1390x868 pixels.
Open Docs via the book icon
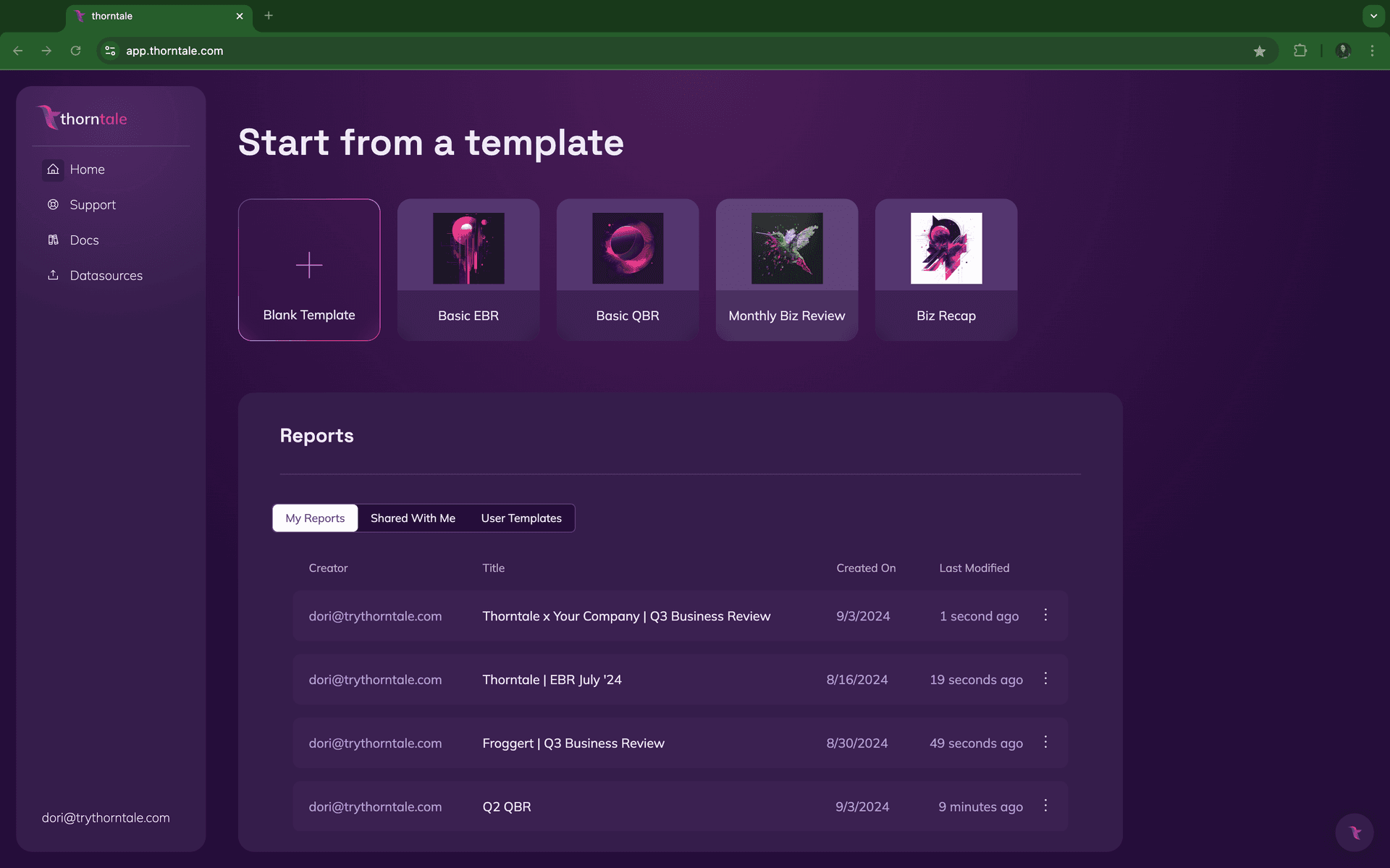pos(53,240)
